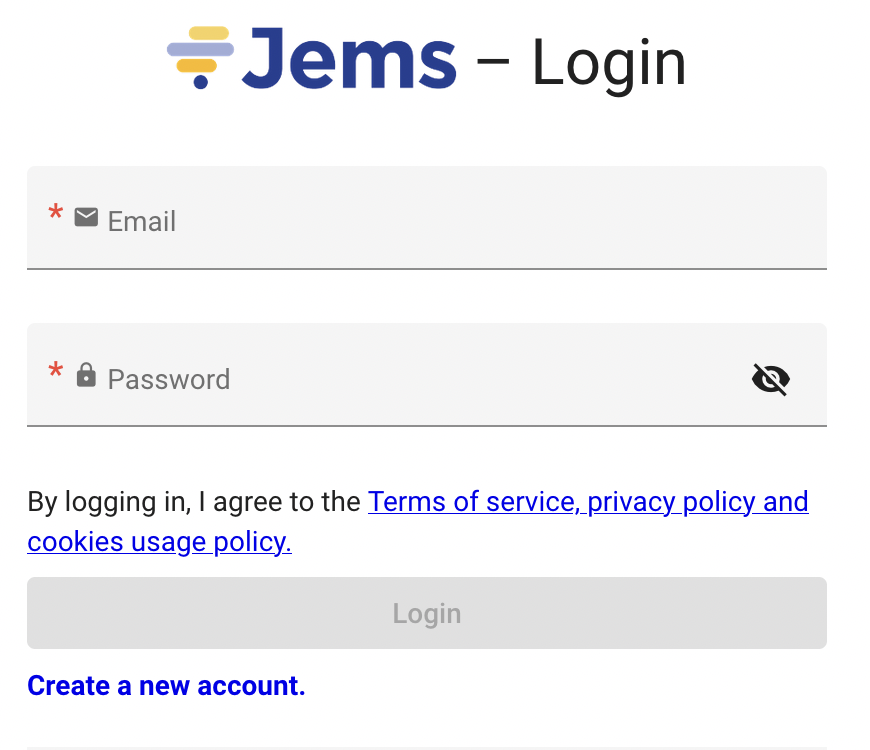The height and width of the screenshot is (750, 870).
Task: Click the padlock icon in Password field
Action: pyautogui.click(x=86, y=375)
